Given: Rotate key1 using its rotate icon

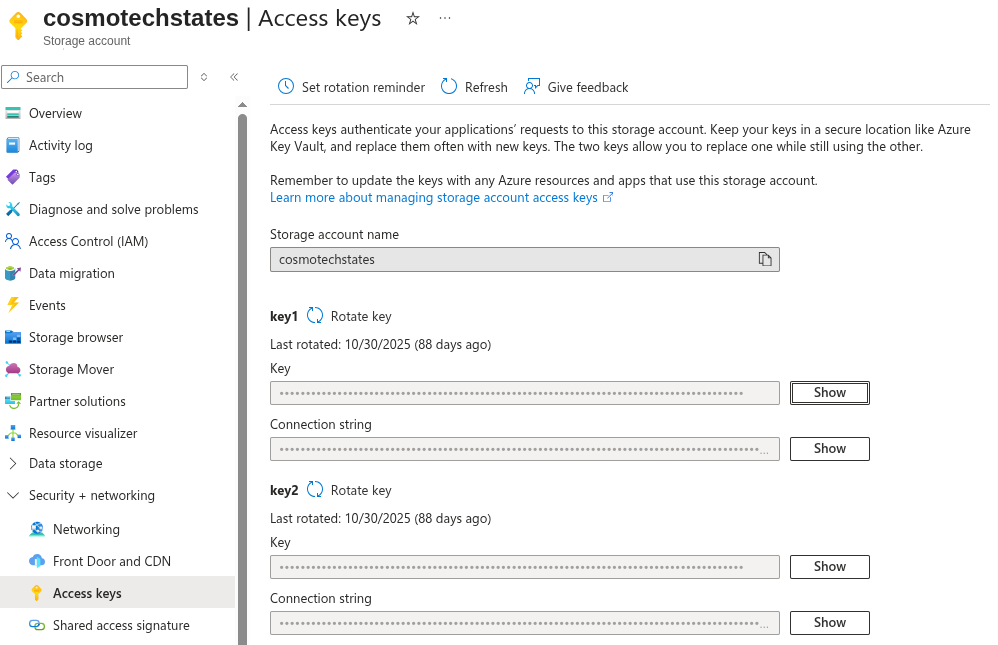Looking at the screenshot, I should pyautogui.click(x=313, y=316).
